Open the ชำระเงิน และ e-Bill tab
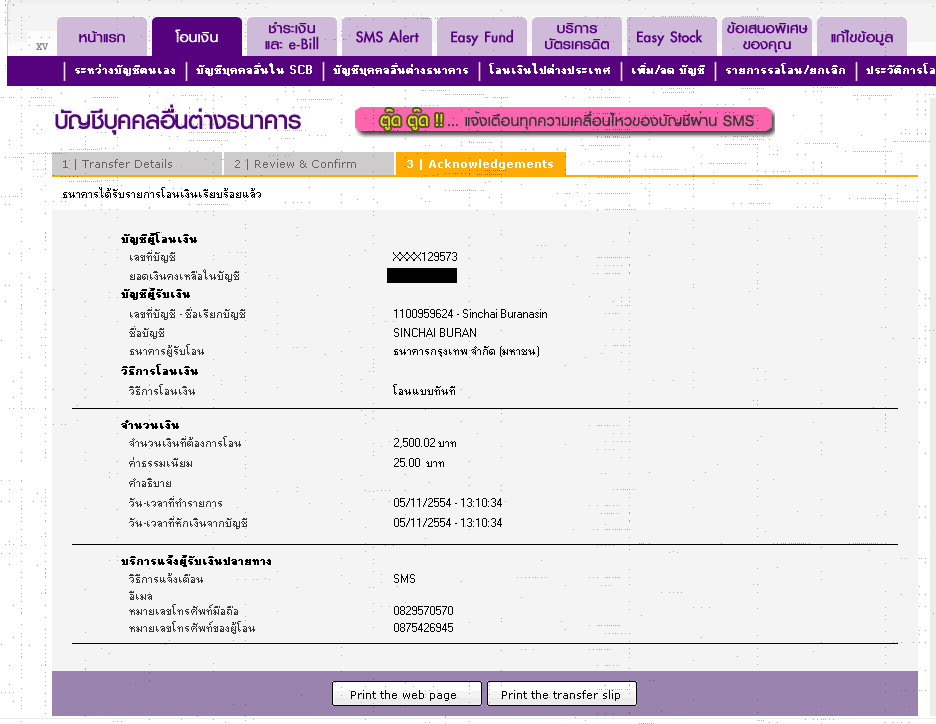Viewport: 936px width, 724px height. tap(292, 37)
